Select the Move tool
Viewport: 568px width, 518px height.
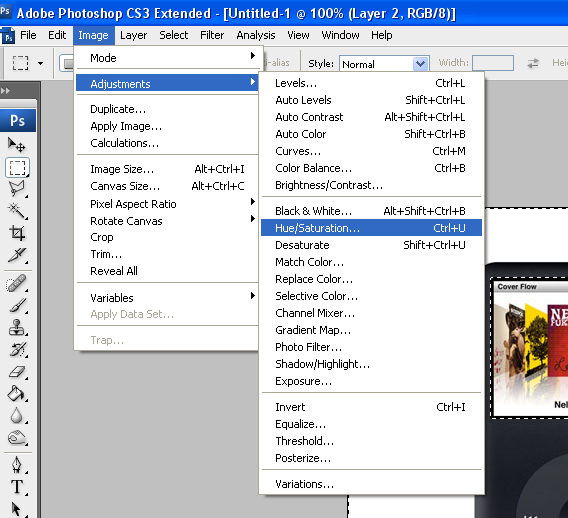[x=17, y=145]
